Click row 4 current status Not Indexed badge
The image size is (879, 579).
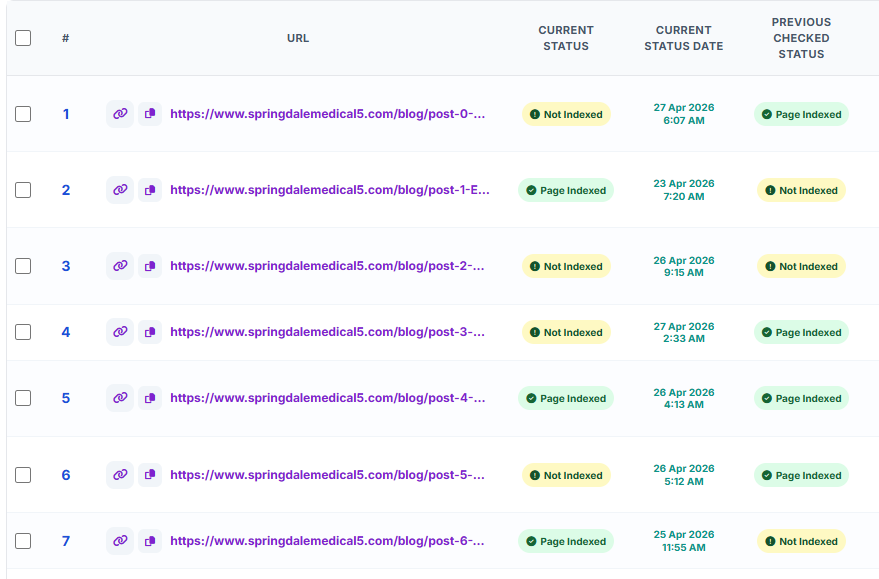[566, 332]
